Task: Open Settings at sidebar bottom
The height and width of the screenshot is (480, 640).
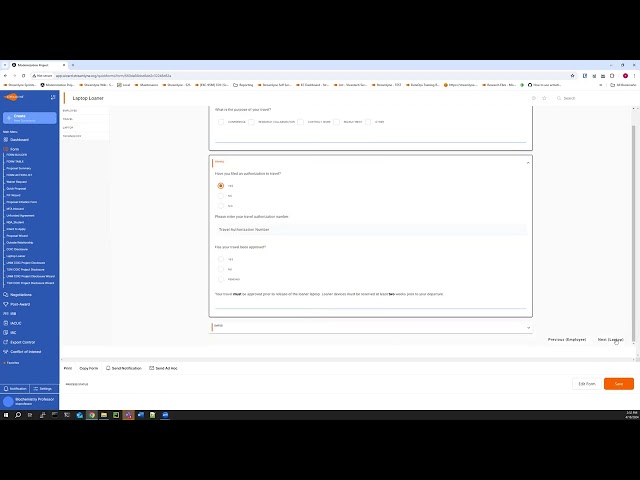Action: click(x=43, y=389)
